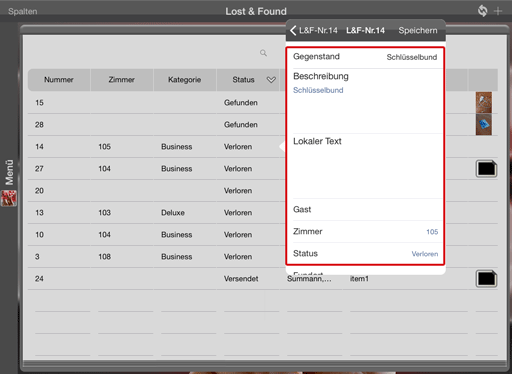Select row number 27
Image resolution: width=512 pixels, height=374 pixels.
pyautogui.click(x=39, y=169)
